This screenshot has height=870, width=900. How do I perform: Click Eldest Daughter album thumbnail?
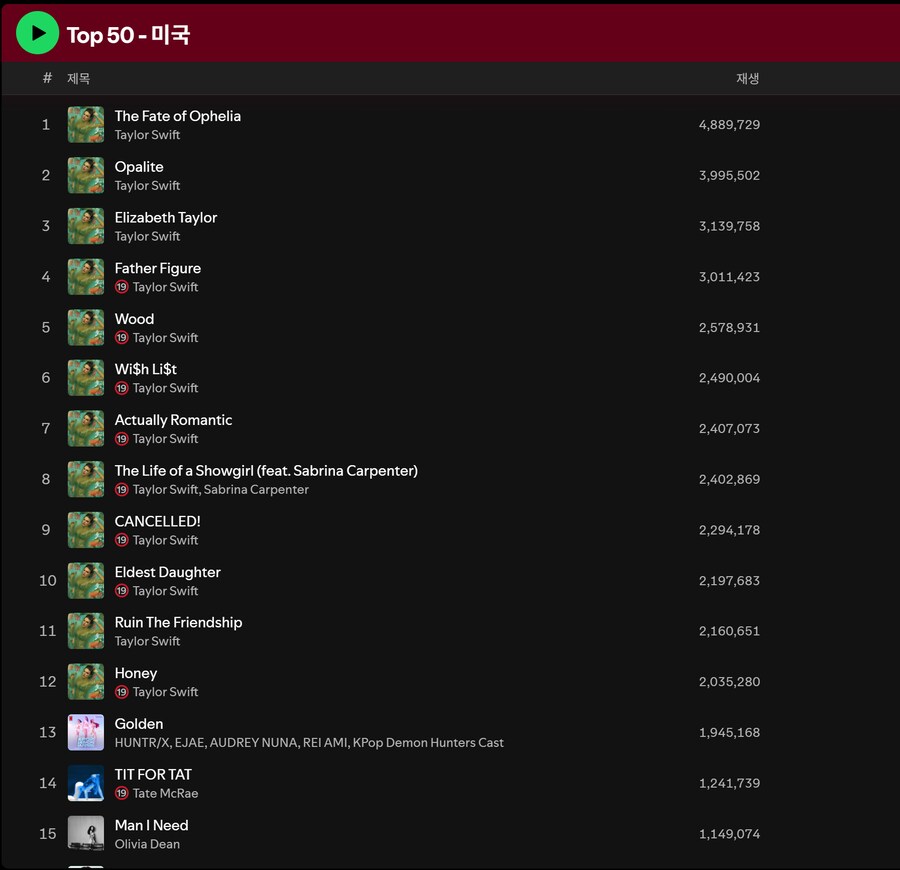(x=86, y=581)
